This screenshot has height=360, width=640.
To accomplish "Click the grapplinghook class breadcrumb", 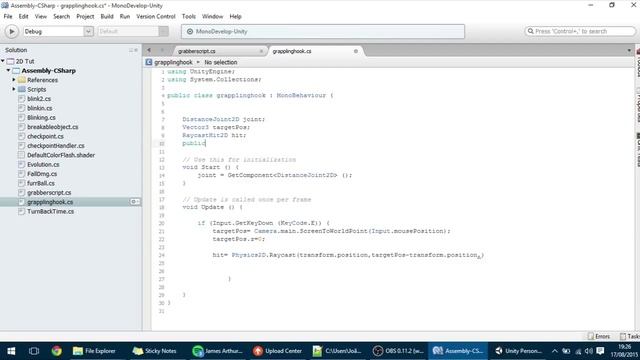I will (173, 62).
